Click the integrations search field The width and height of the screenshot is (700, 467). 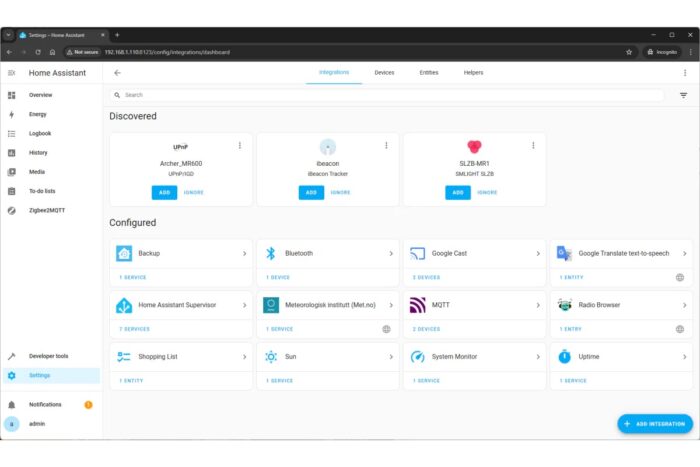point(390,95)
